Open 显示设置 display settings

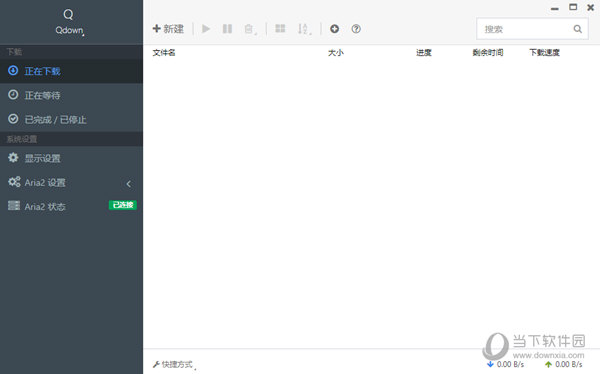pos(72,158)
